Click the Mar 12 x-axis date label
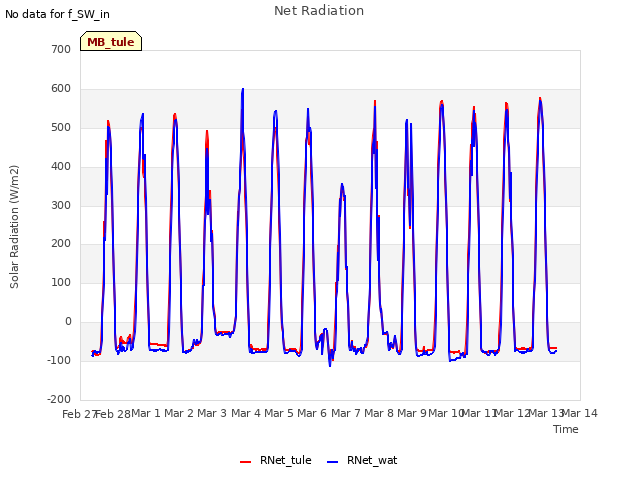The width and height of the screenshot is (640, 480). coord(512,413)
